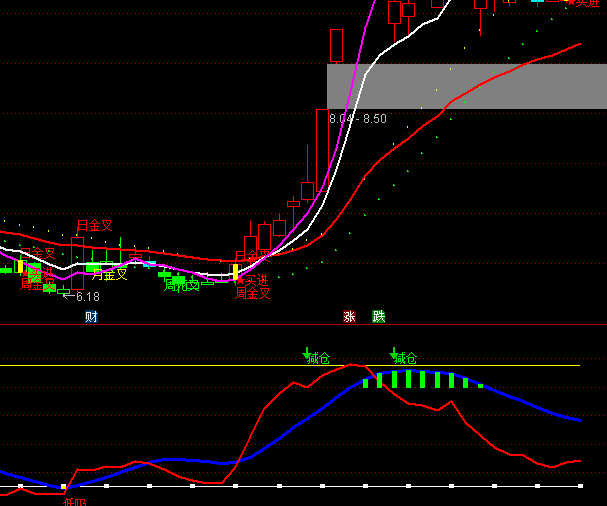Click the red 涨 rise marker icon

(x=349, y=317)
